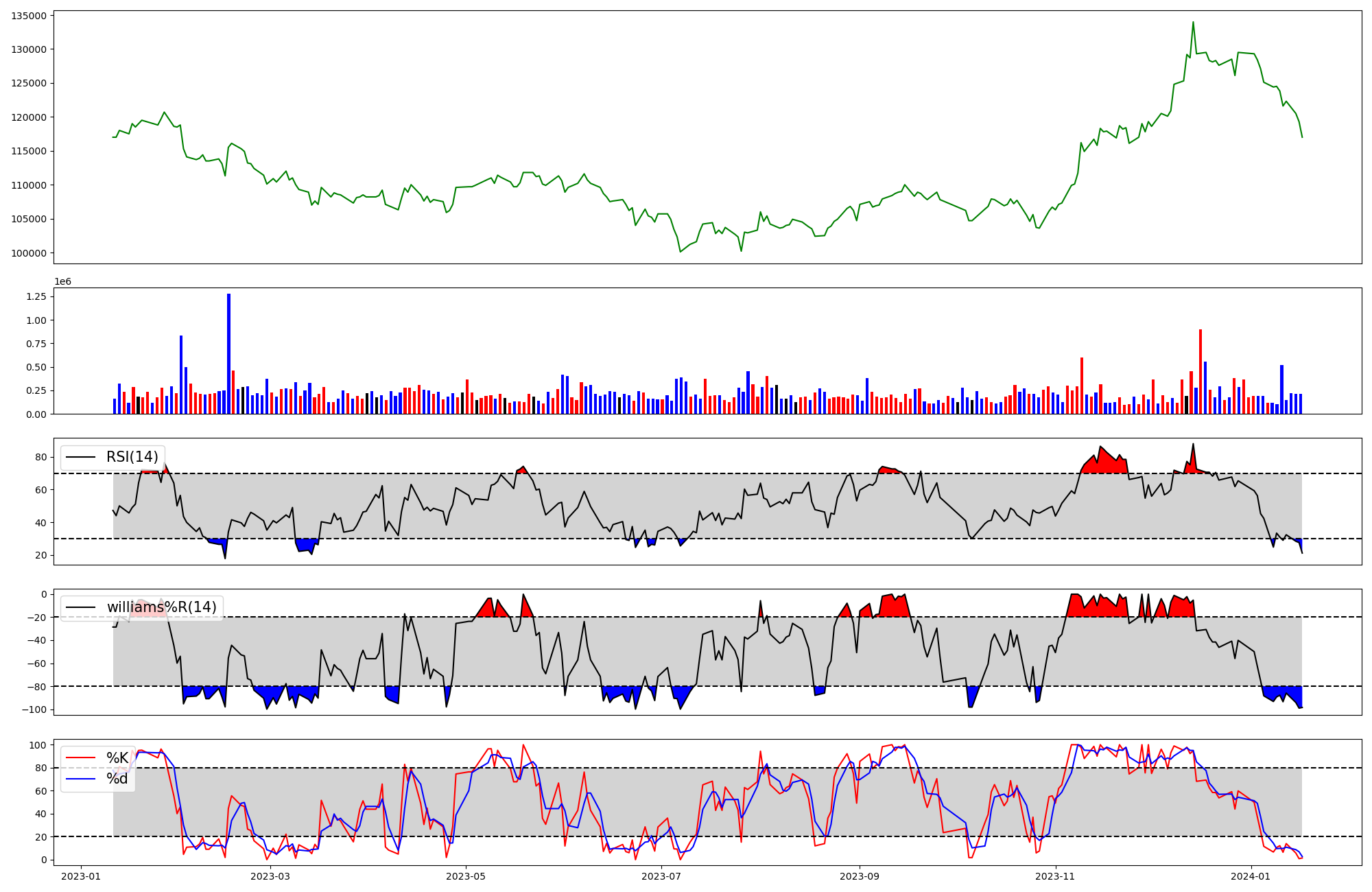The width and height of the screenshot is (1372, 892).
Task: Click the 2023-03 x-axis date label
Action: 270,876
